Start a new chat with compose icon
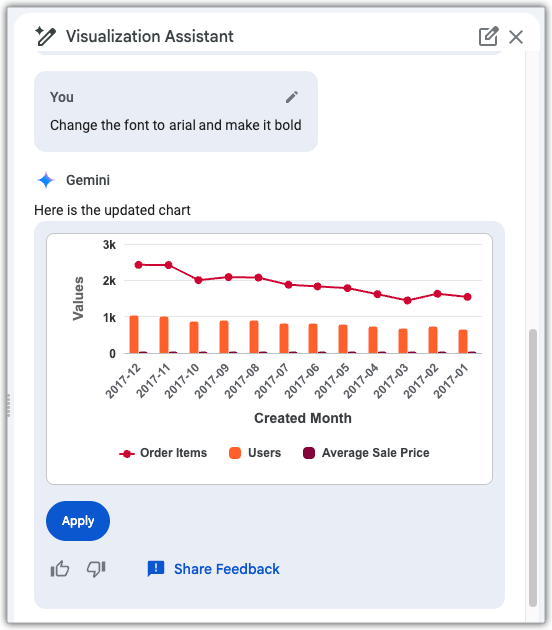 [x=489, y=37]
